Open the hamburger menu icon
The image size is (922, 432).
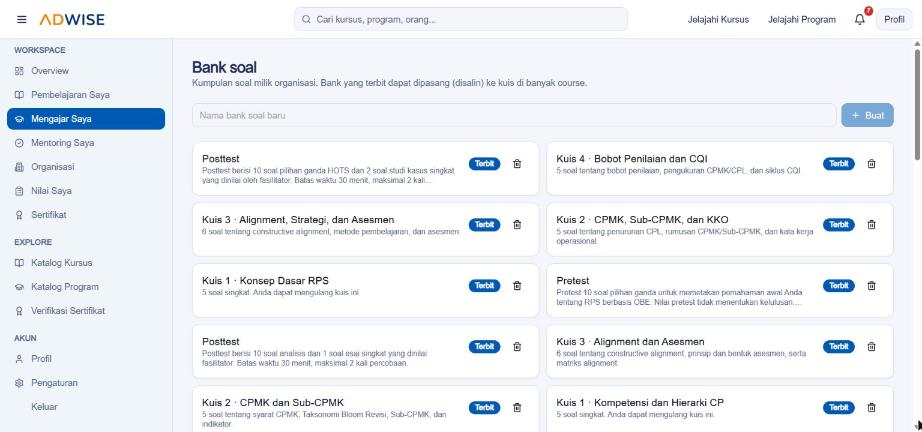tap(22, 19)
